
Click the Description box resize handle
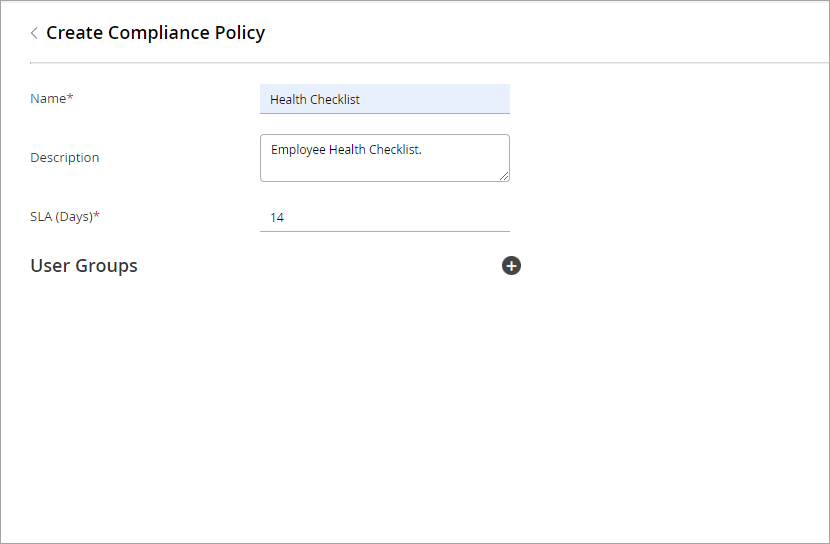coord(504,176)
